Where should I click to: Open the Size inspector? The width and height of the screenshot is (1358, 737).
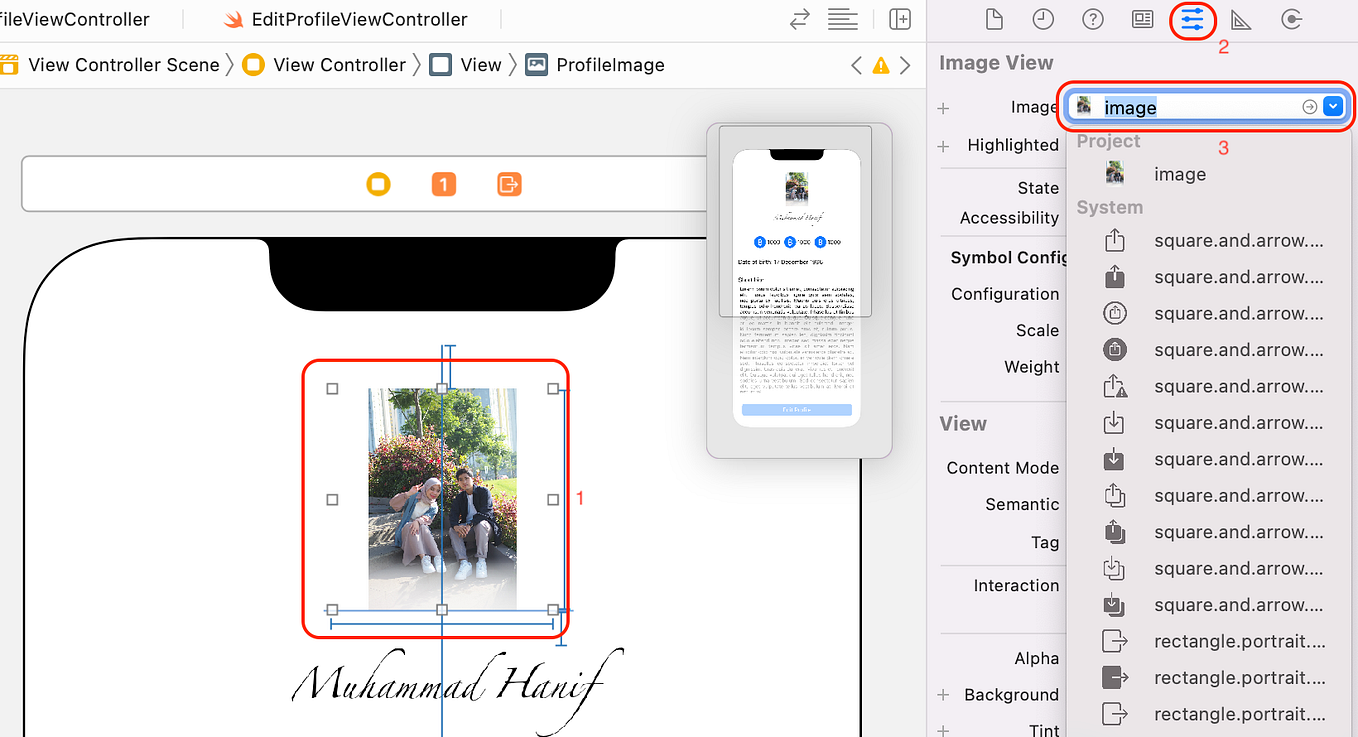point(1241,19)
